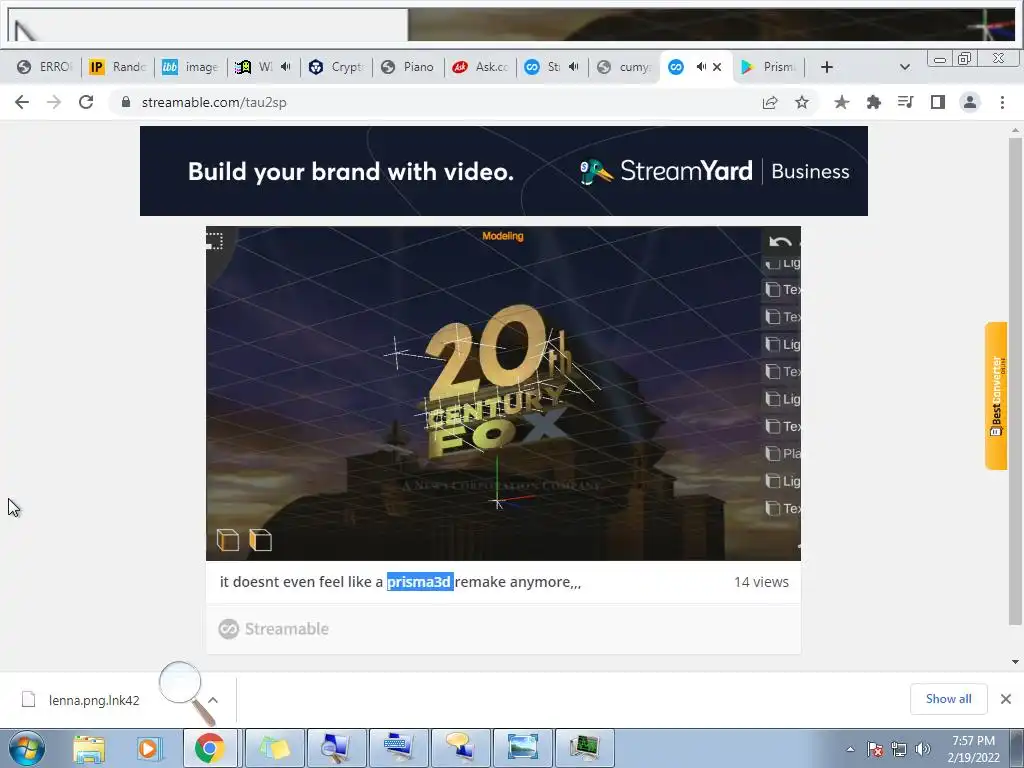
Task: Click the forward navigation arrow
Action: click(x=54, y=103)
